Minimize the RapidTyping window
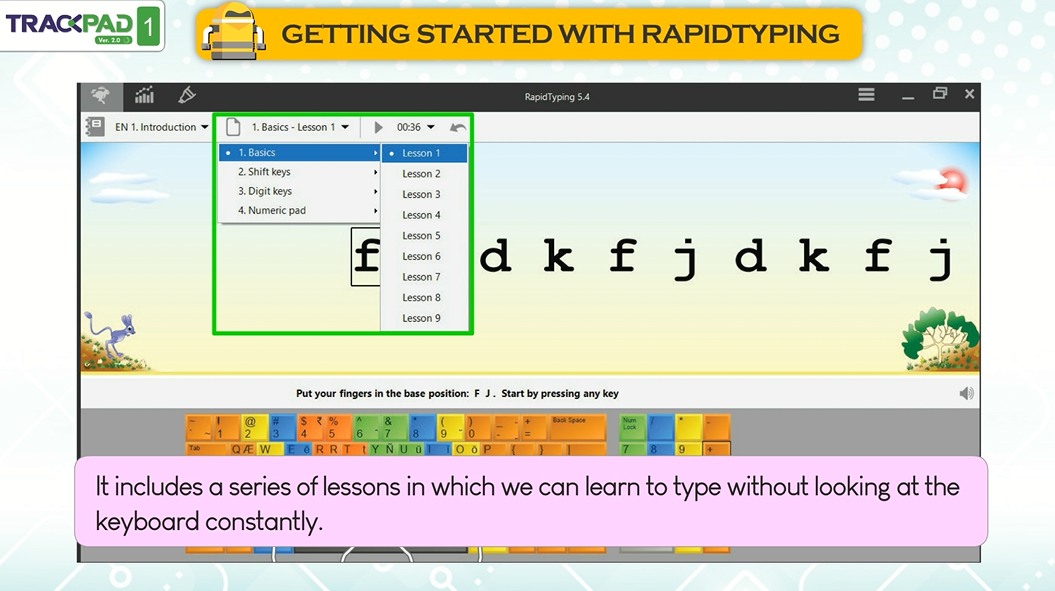 (x=908, y=96)
